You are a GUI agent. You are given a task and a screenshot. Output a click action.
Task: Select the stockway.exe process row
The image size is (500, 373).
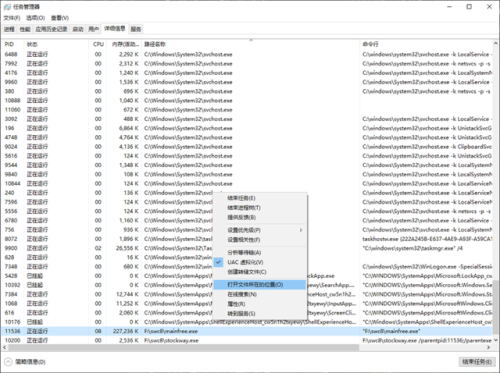click(x=247, y=341)
